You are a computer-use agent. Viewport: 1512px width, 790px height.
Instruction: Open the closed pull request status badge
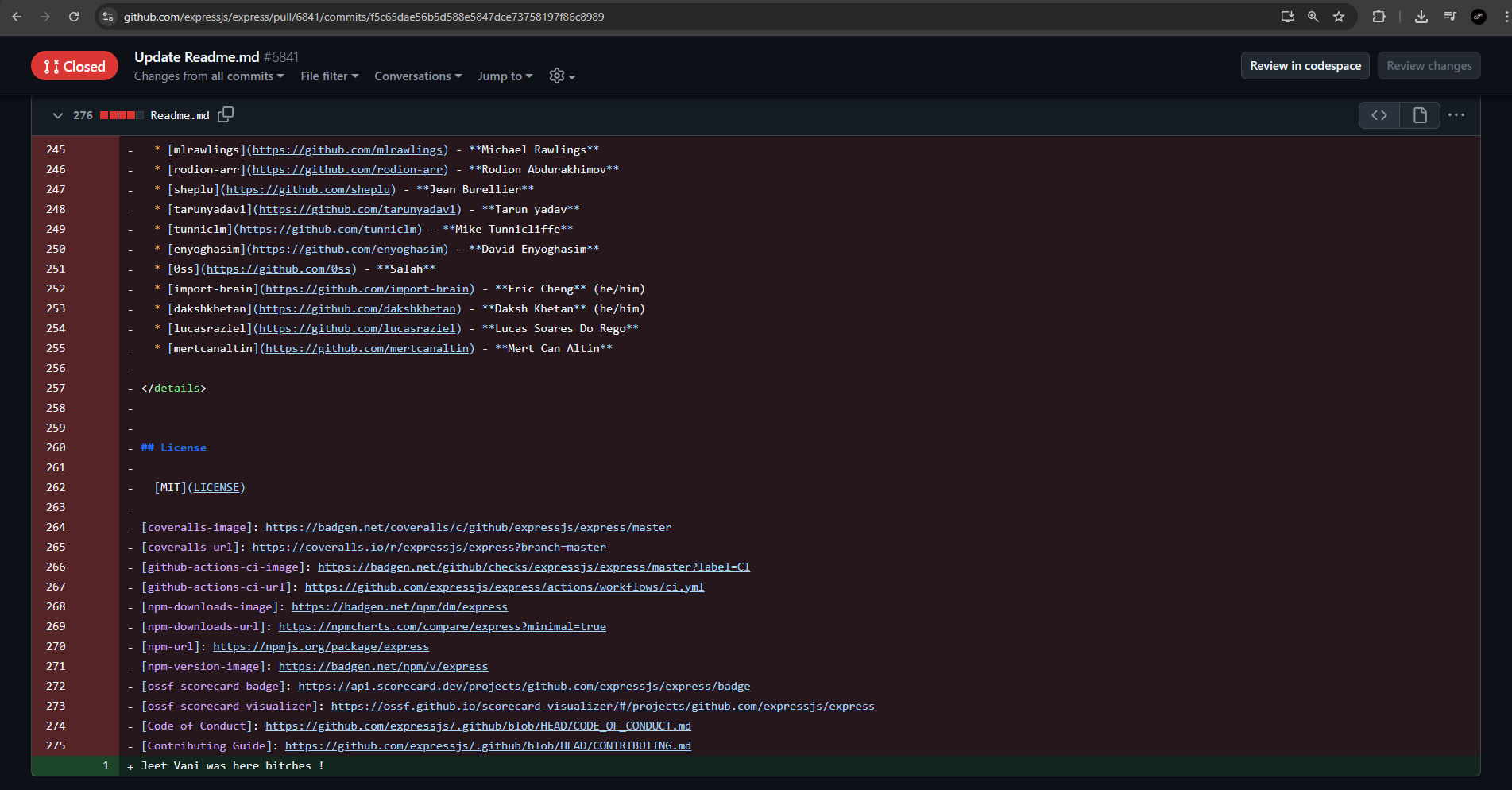click(74, 66)
